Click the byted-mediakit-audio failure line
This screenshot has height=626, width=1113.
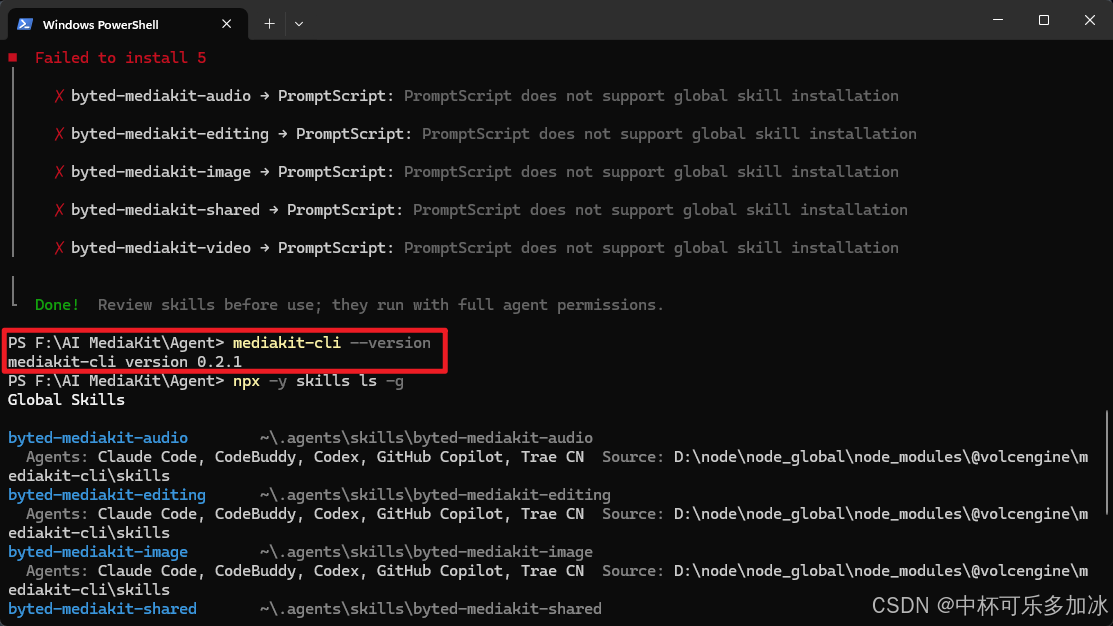(476, 96)
